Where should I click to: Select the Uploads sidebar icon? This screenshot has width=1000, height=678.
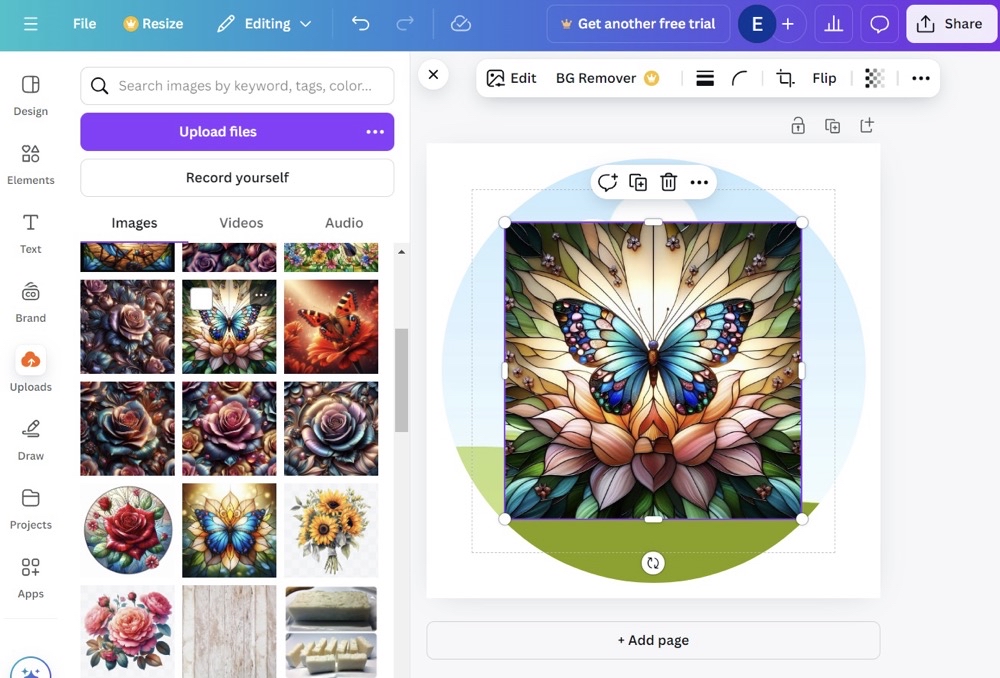coord(31,360)
